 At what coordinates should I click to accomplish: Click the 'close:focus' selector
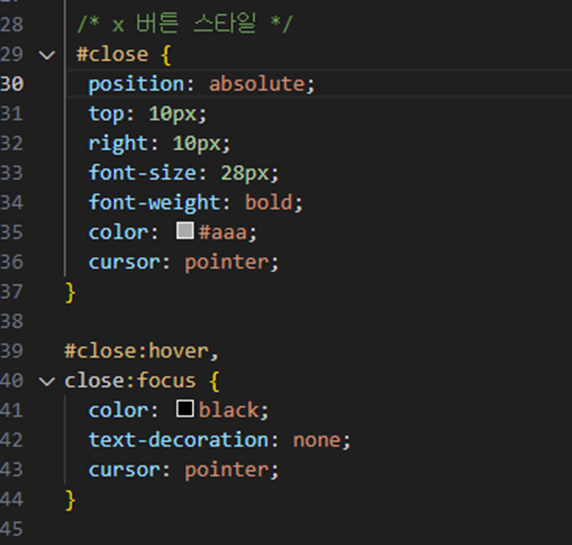[x=130, y=381]
